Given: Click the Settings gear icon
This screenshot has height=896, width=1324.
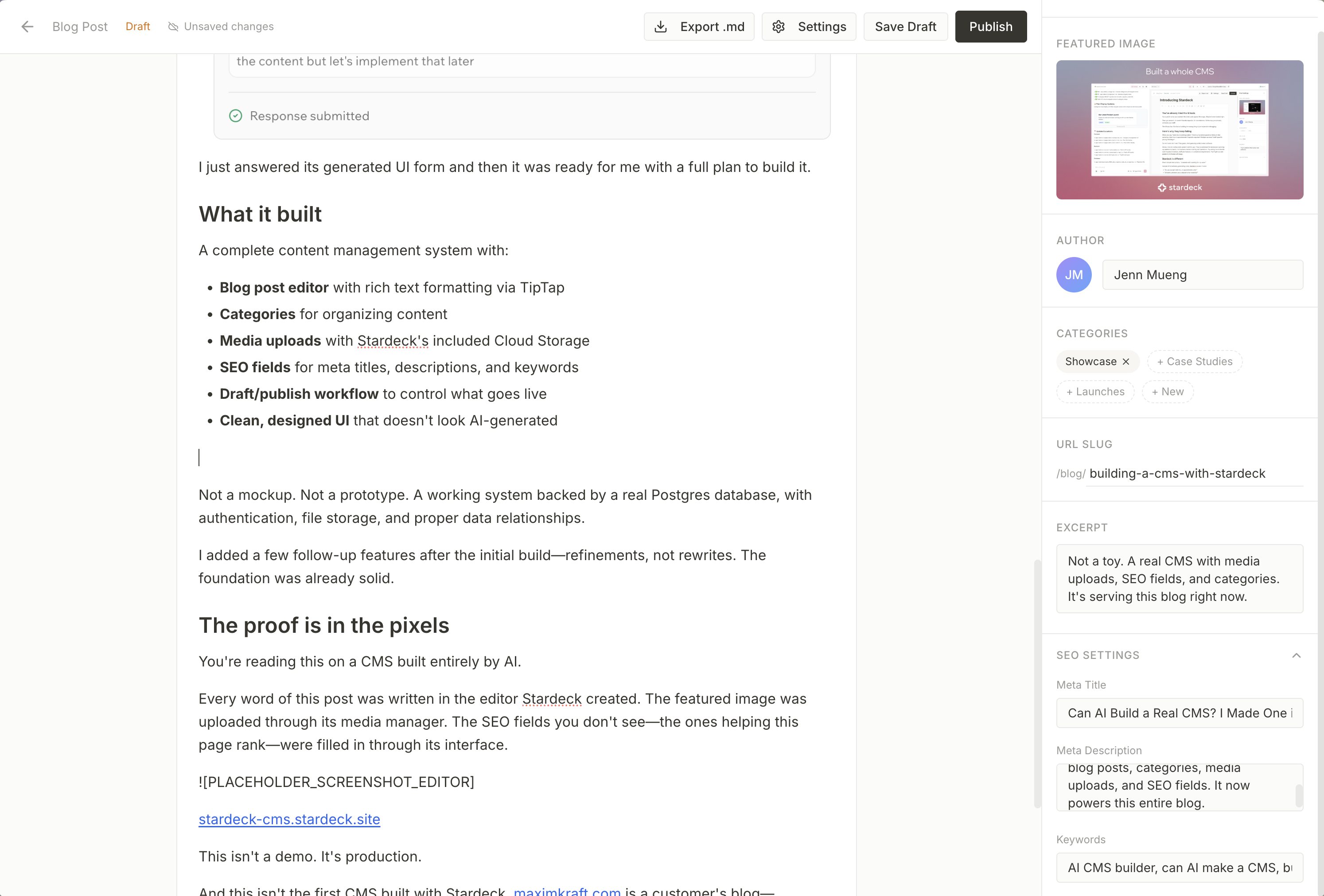Looking at the screenshot, I should click(x=778, y=27).
